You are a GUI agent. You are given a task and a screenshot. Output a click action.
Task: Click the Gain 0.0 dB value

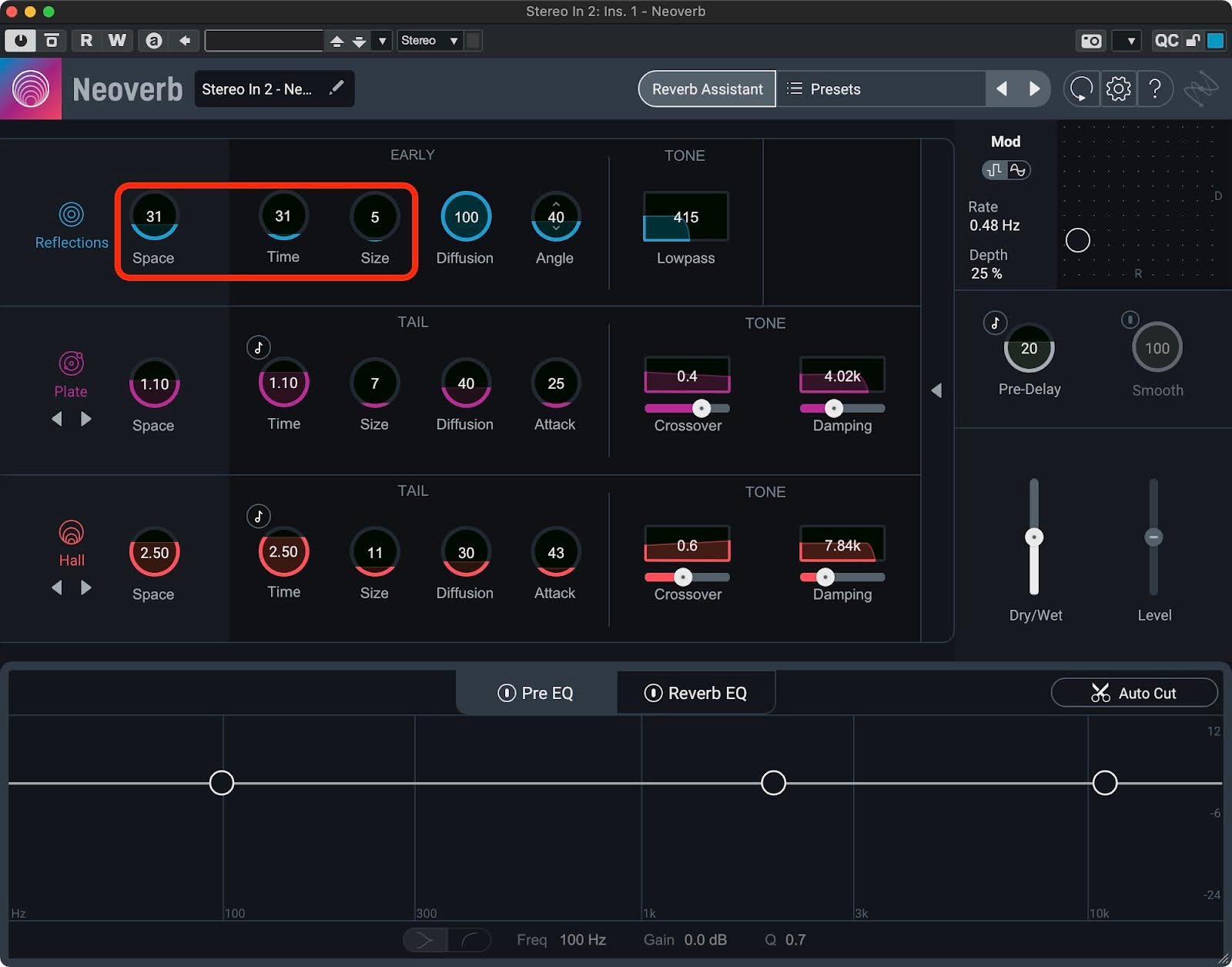pos(705,940)
